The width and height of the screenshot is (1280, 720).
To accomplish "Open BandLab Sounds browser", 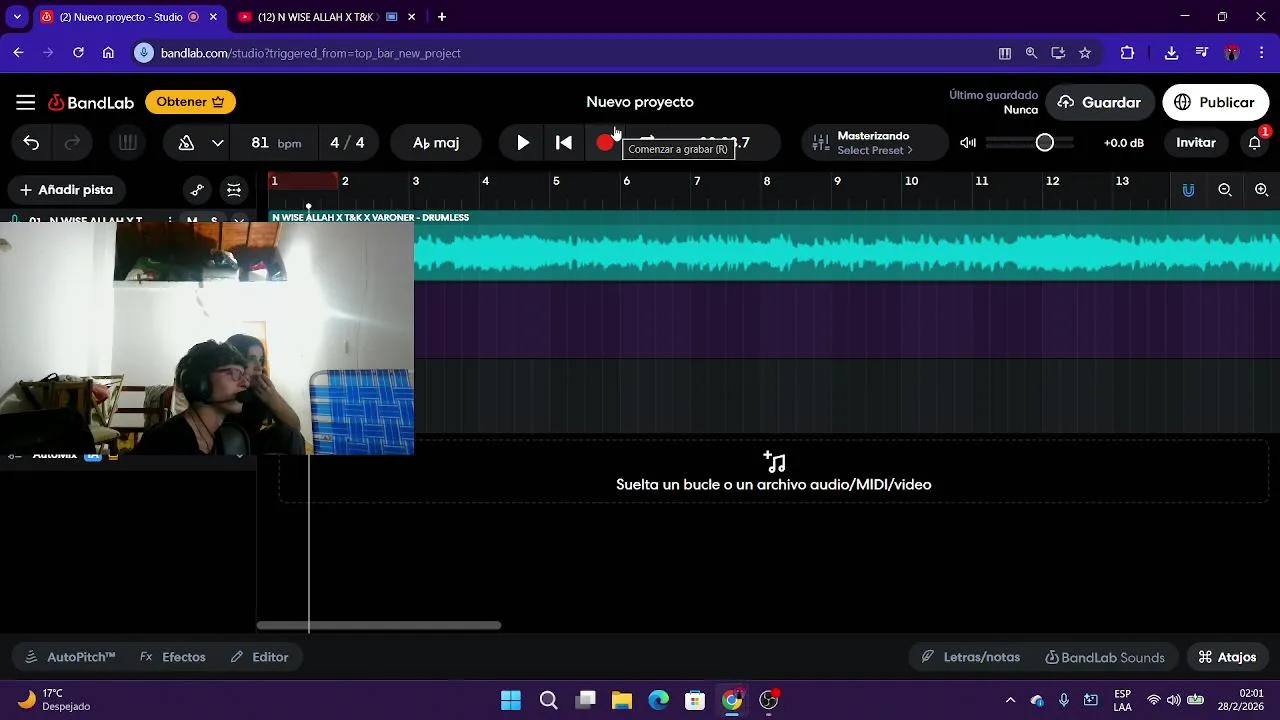I will (x=1104, y=657).
